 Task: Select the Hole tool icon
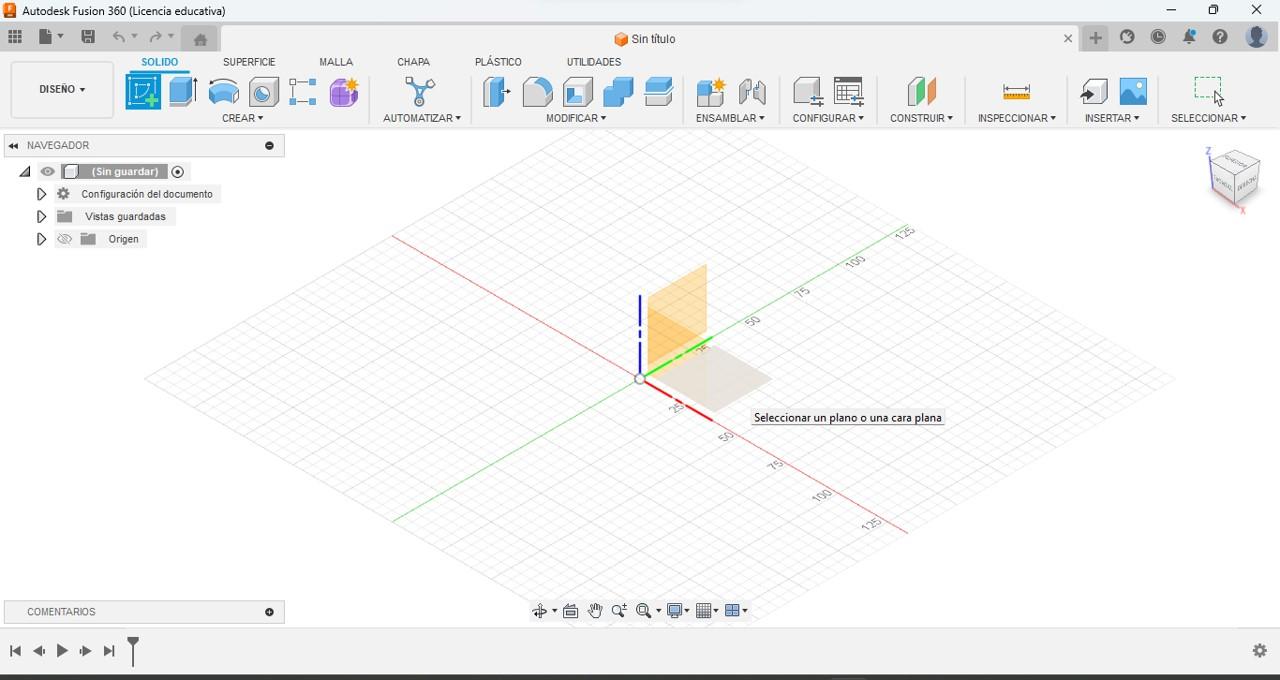click(x=264, y=92)
